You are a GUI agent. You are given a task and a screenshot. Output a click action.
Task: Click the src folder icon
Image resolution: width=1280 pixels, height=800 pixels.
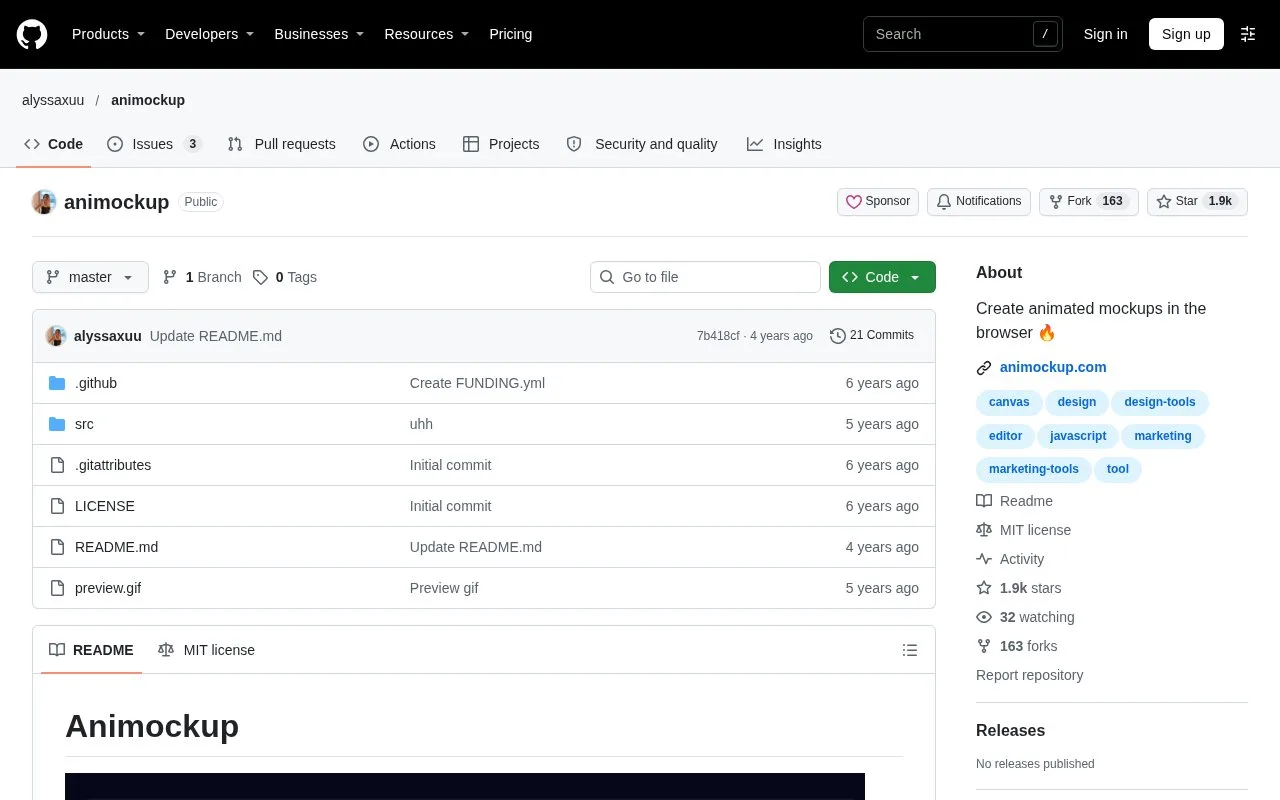[57, 424]
